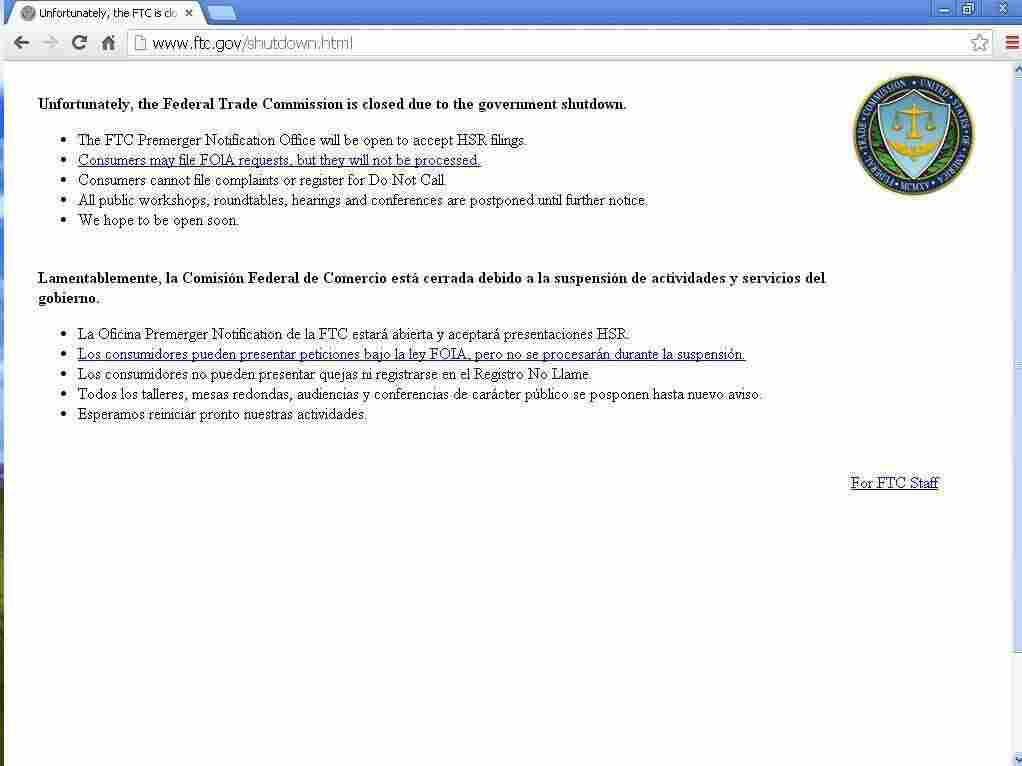
Task: Bookmark this page with the star icon
Action: 979,43
